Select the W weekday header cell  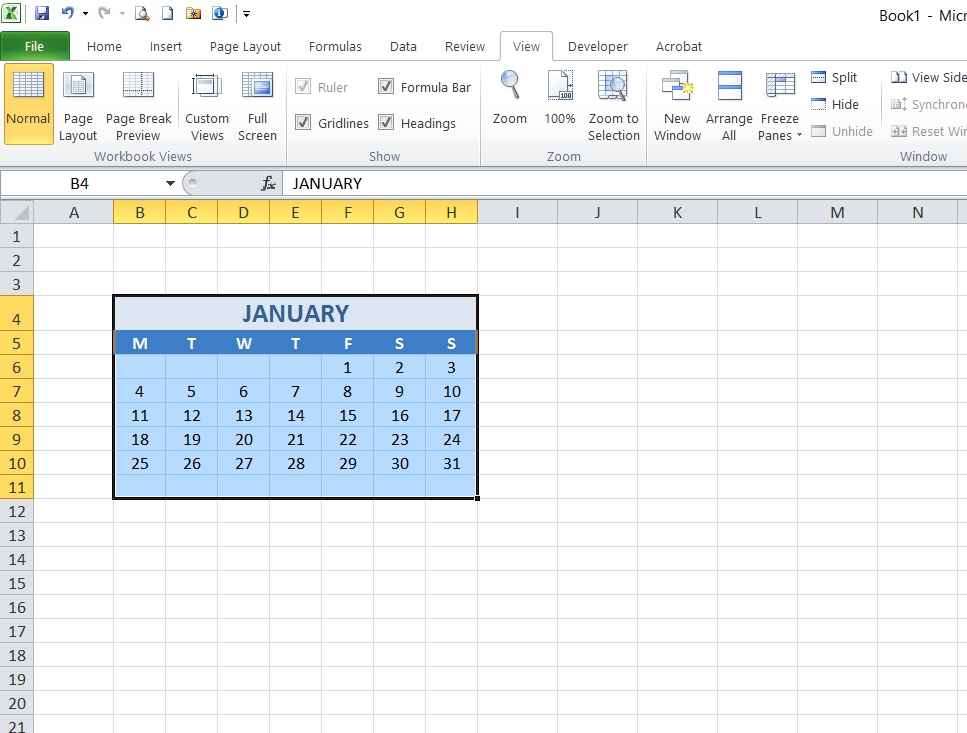point(244,343)
